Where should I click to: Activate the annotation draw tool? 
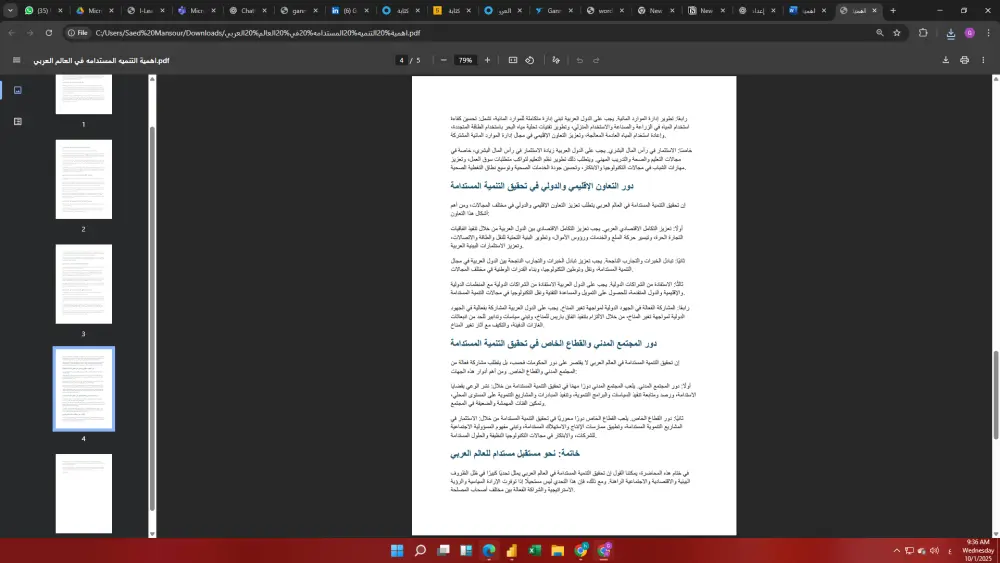pyautogui.click(x=556, y=60)
